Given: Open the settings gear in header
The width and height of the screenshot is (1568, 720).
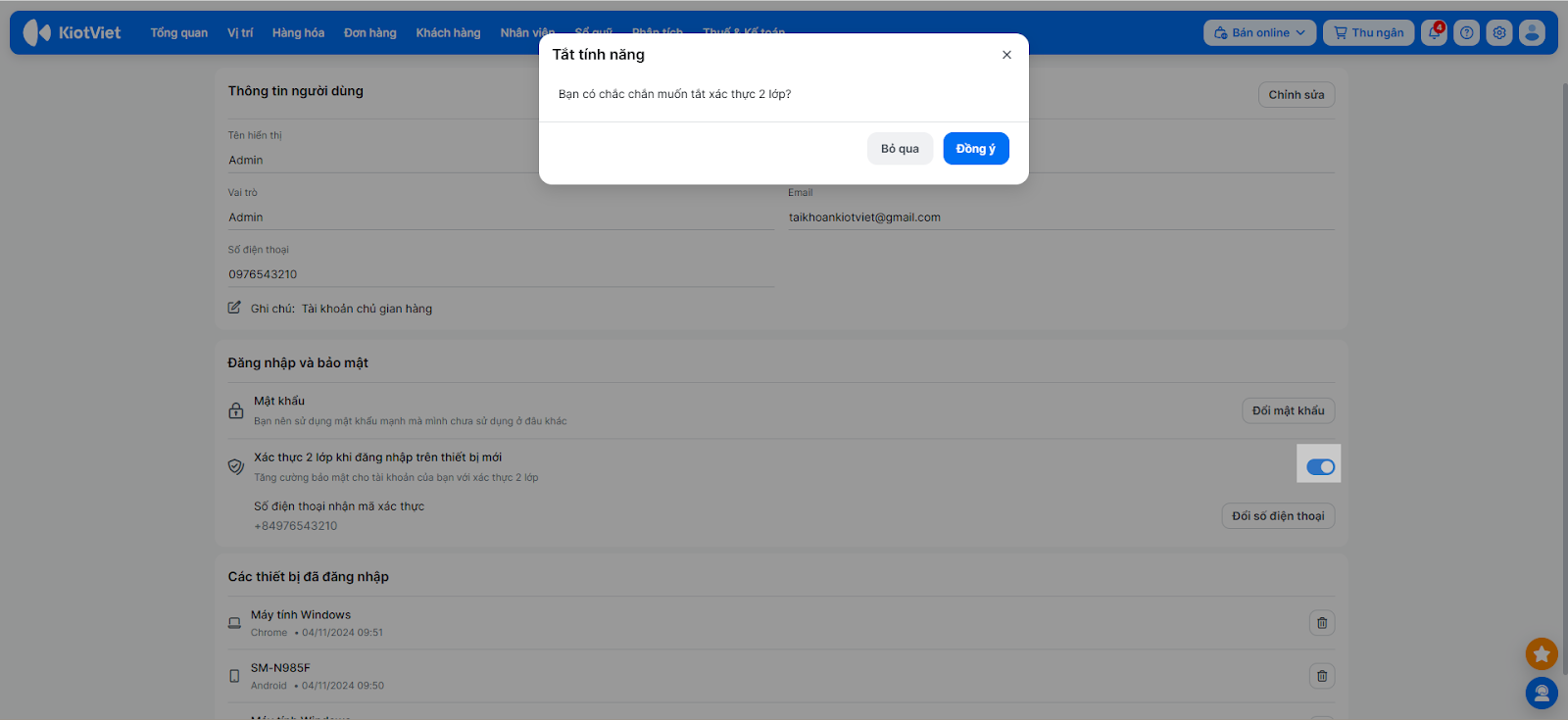Looking at the screenshot, I should click(1499, 32).
